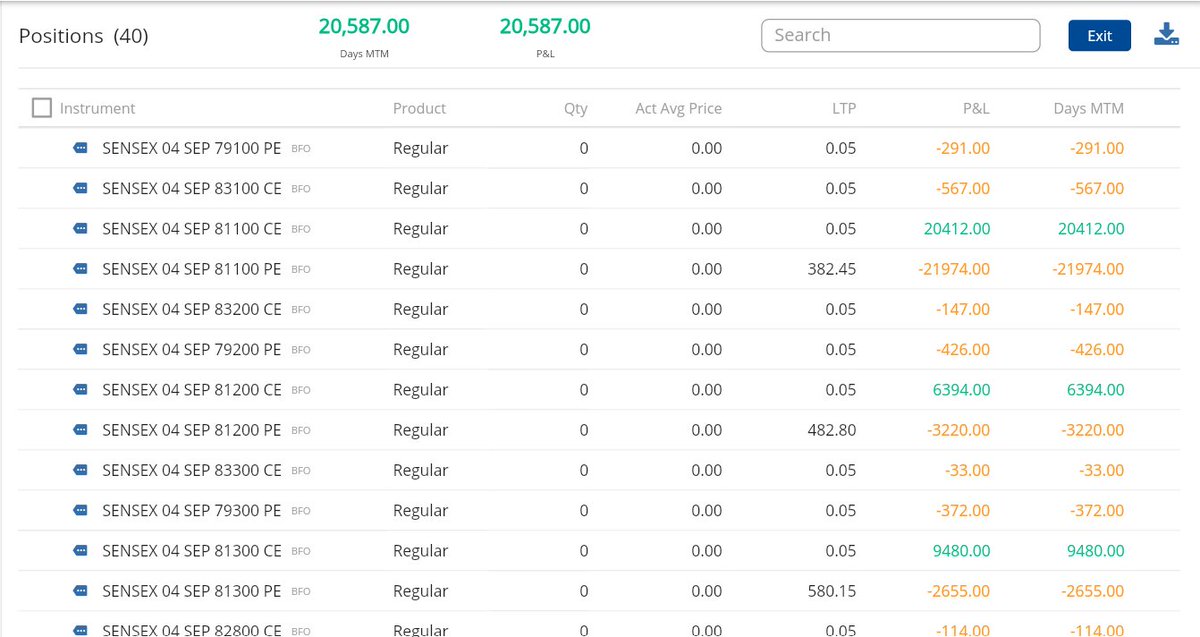Click the icon beside SENSEX 04 SEP 83300 CE
1200x637 pixels.
(x=81, y=470)
